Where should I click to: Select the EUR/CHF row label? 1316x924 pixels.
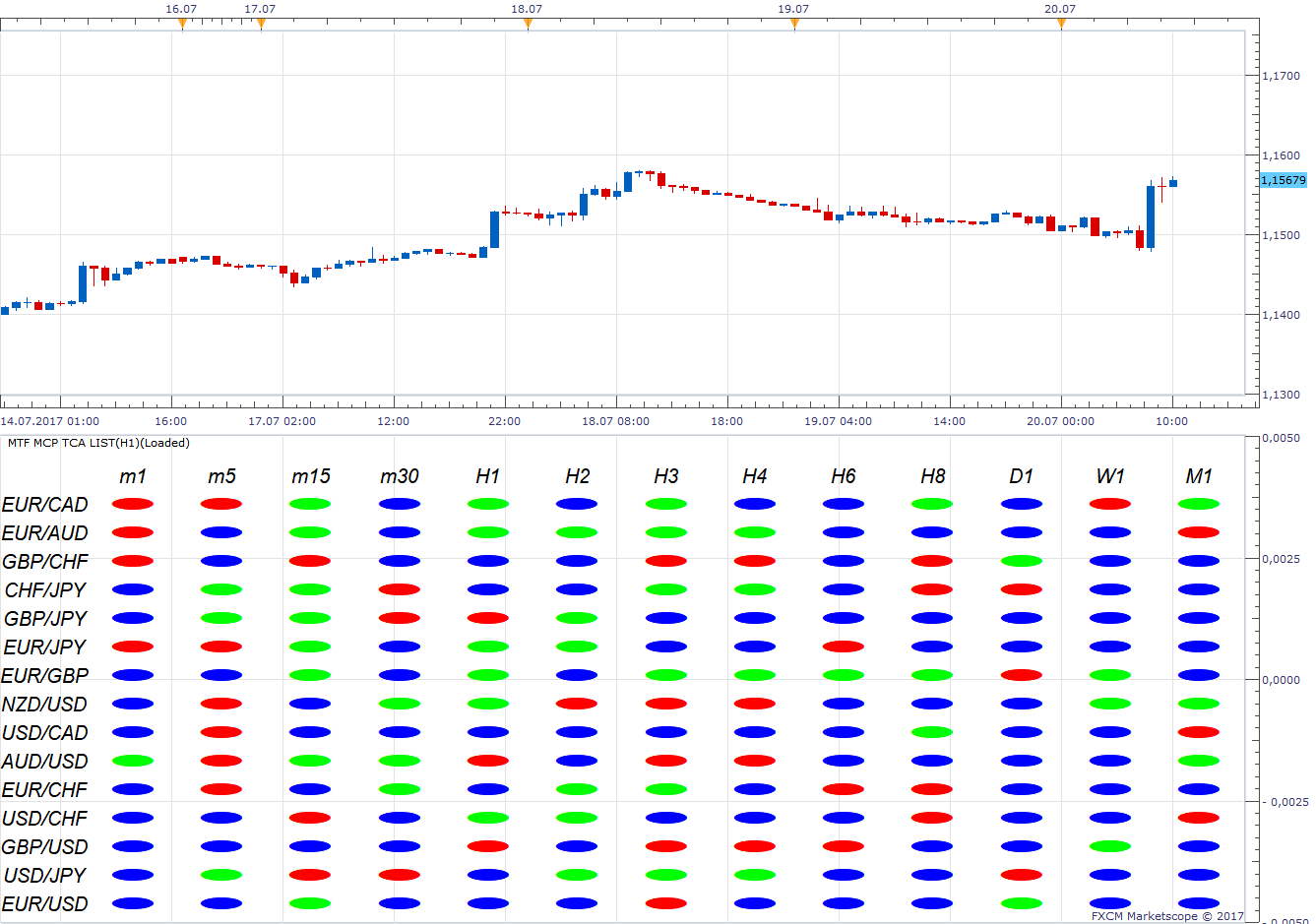pyautogui.click(x=45, y=790)
